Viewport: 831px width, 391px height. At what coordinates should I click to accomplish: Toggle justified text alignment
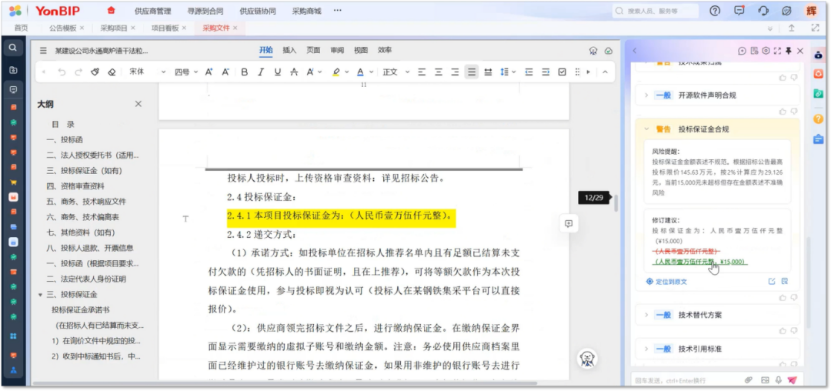click(x=472, y=72)
